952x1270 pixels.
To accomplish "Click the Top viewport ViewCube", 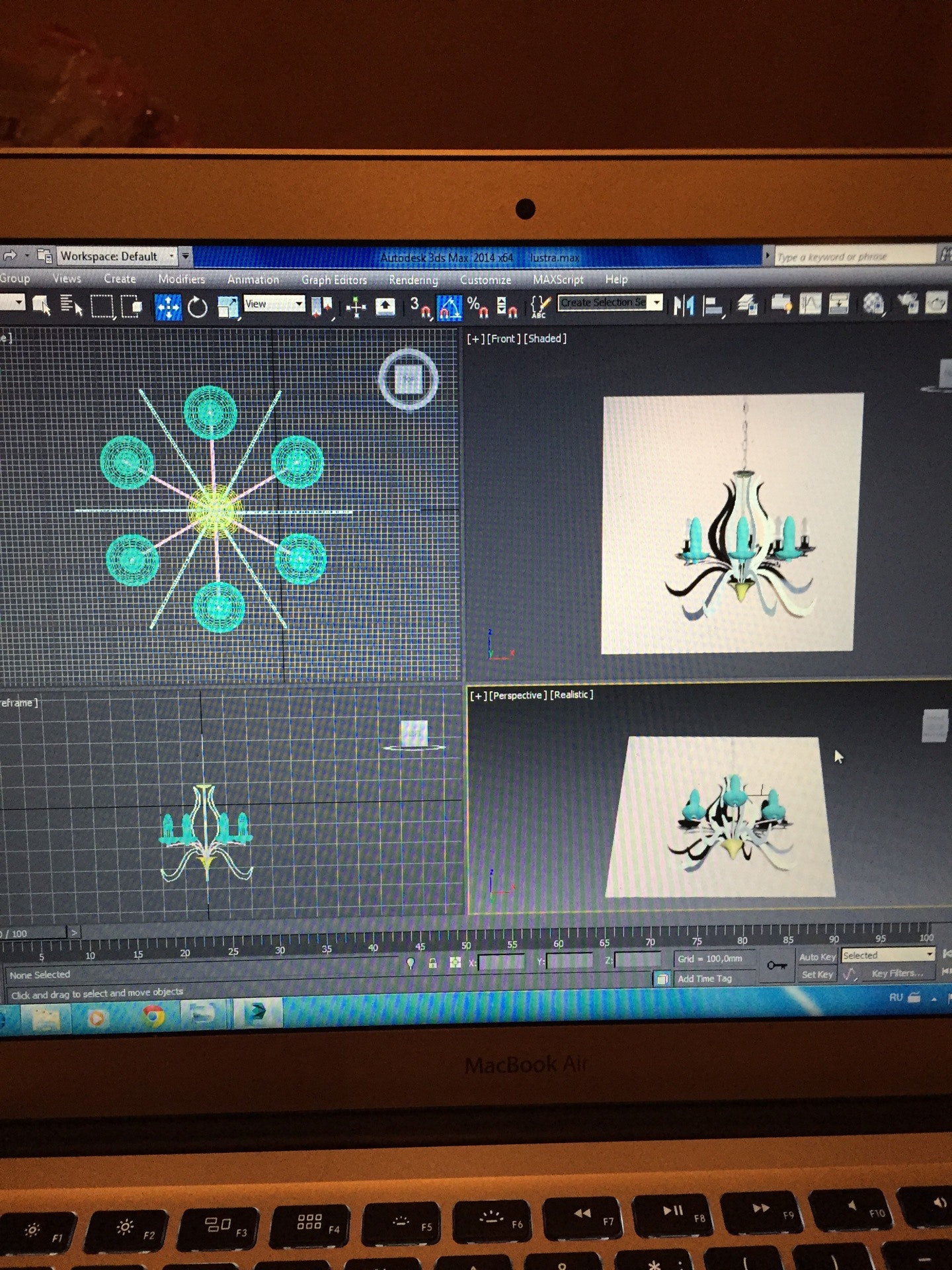I will coord(409,380).
